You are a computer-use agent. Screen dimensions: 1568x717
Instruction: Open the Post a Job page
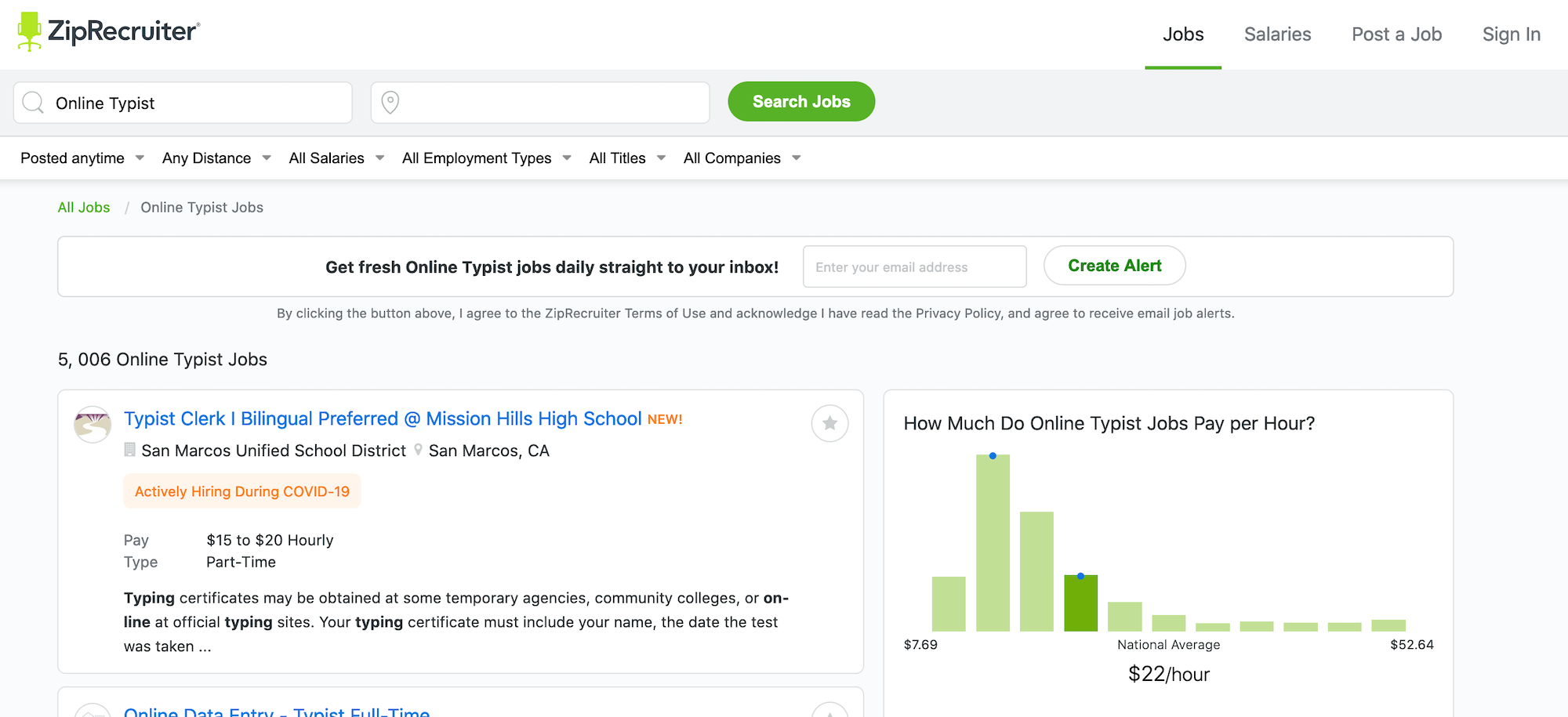tap(1396, 34)
